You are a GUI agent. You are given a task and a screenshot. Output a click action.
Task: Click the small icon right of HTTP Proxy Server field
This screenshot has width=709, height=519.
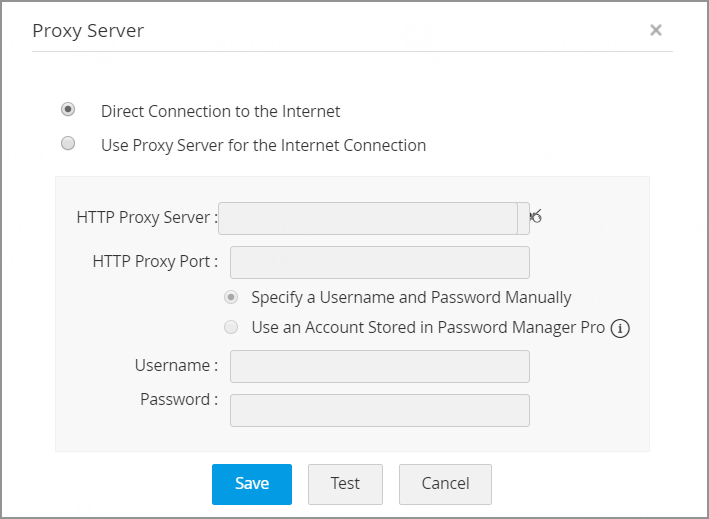(536, 216)
